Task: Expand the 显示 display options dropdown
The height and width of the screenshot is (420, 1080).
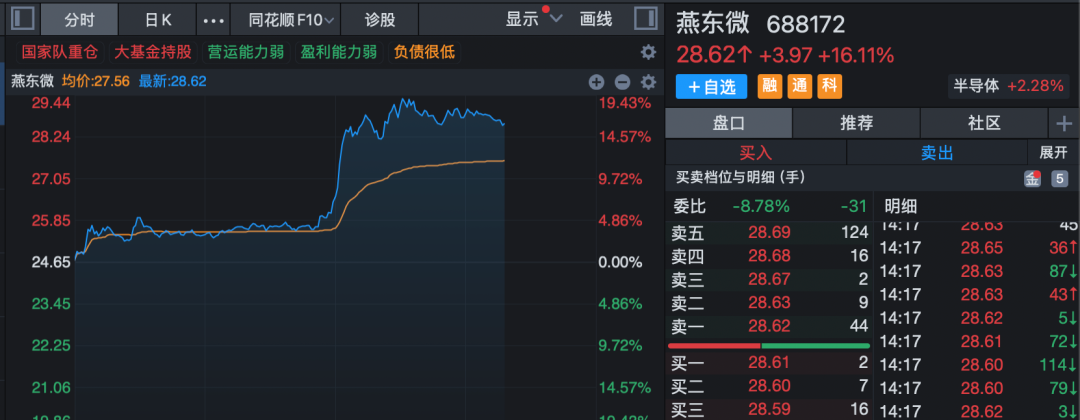Action: pyautogui.click(x=534, y=19)
